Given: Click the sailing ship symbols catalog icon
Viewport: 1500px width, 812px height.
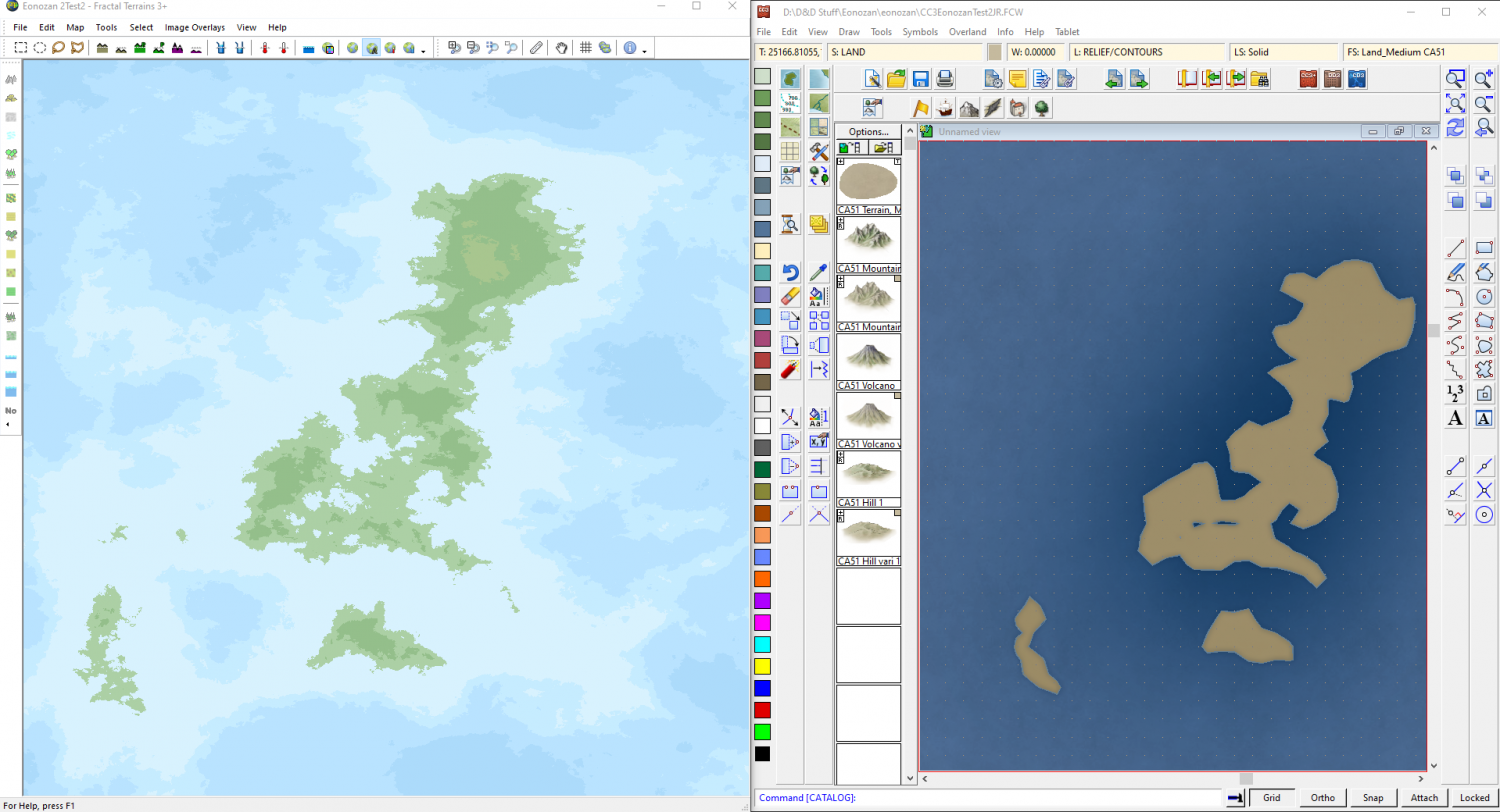Looking at the screenshot, I should 944,108.
